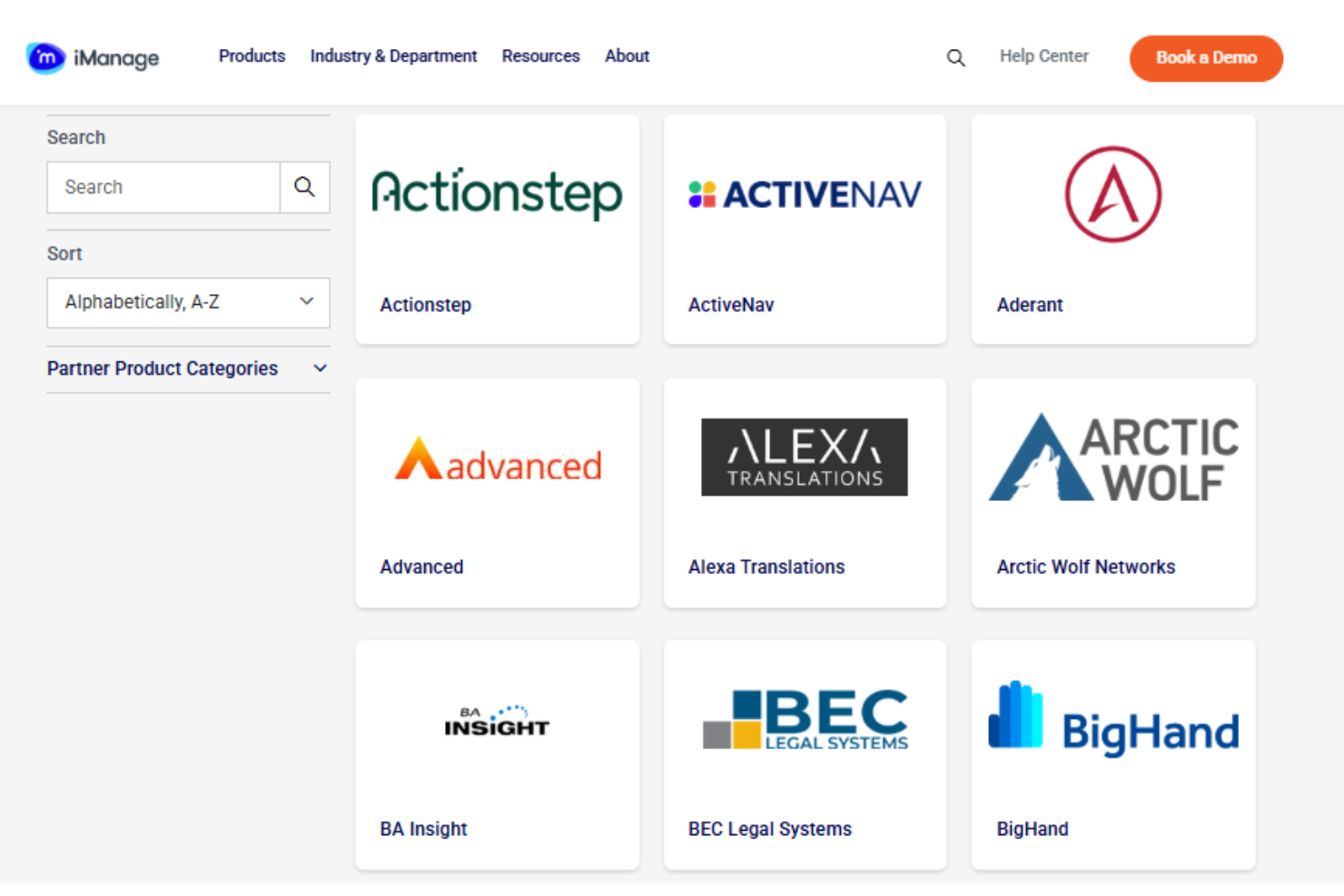The width and height of the screenshot is (1344, 896).
Task: Open the Help Center link
Action: [x=1044, y=56]
